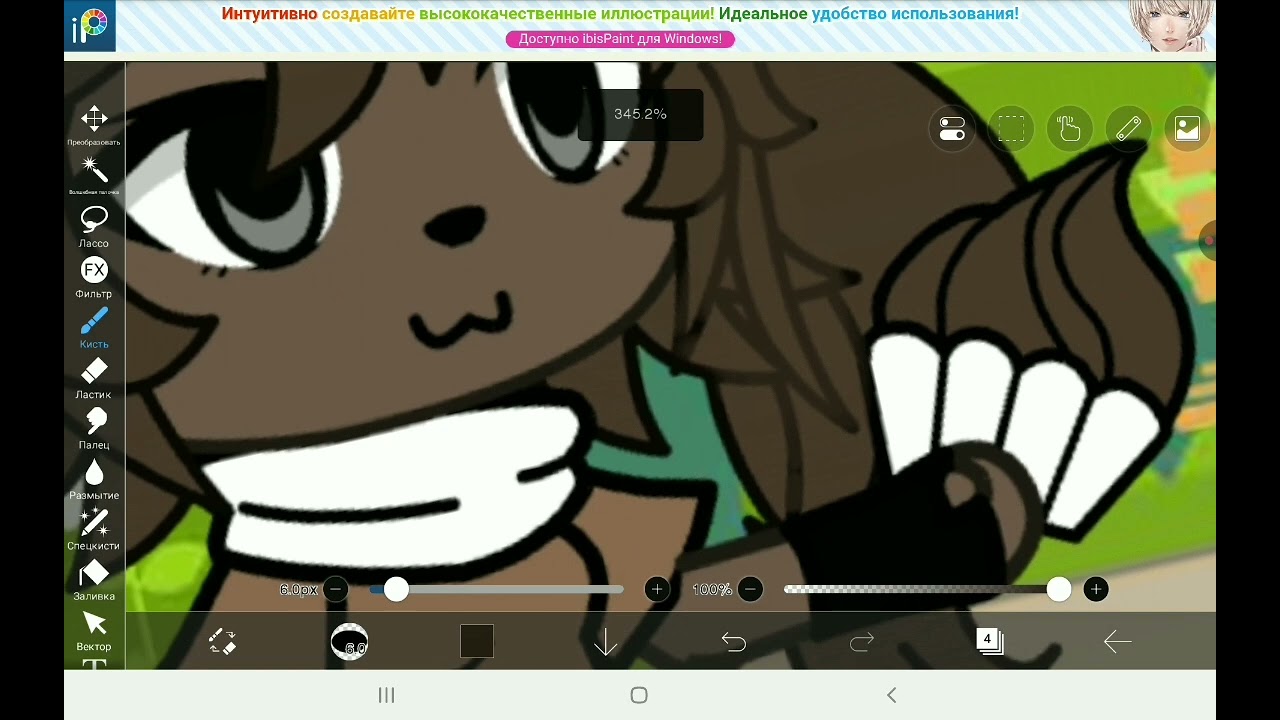Open brush settings with the 6.0 brush preview
The image size is (1280, 720).
pos(350,641)
